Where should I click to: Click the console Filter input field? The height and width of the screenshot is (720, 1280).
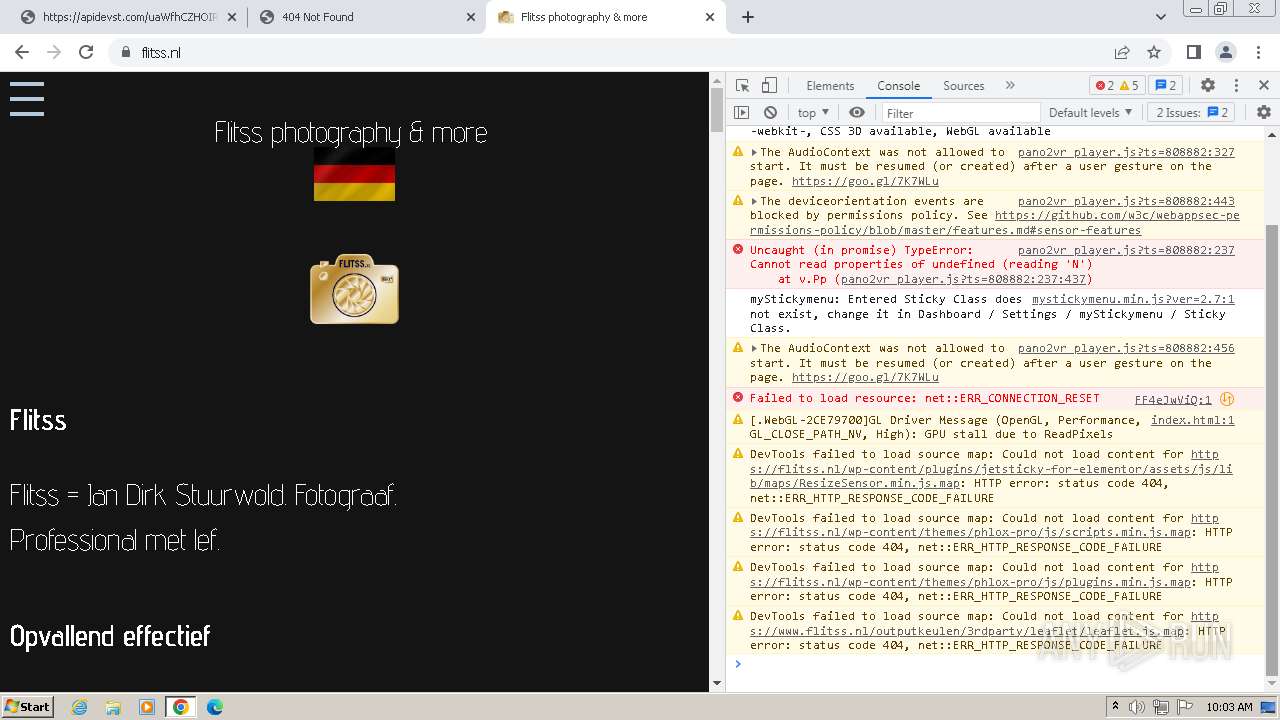960,113
